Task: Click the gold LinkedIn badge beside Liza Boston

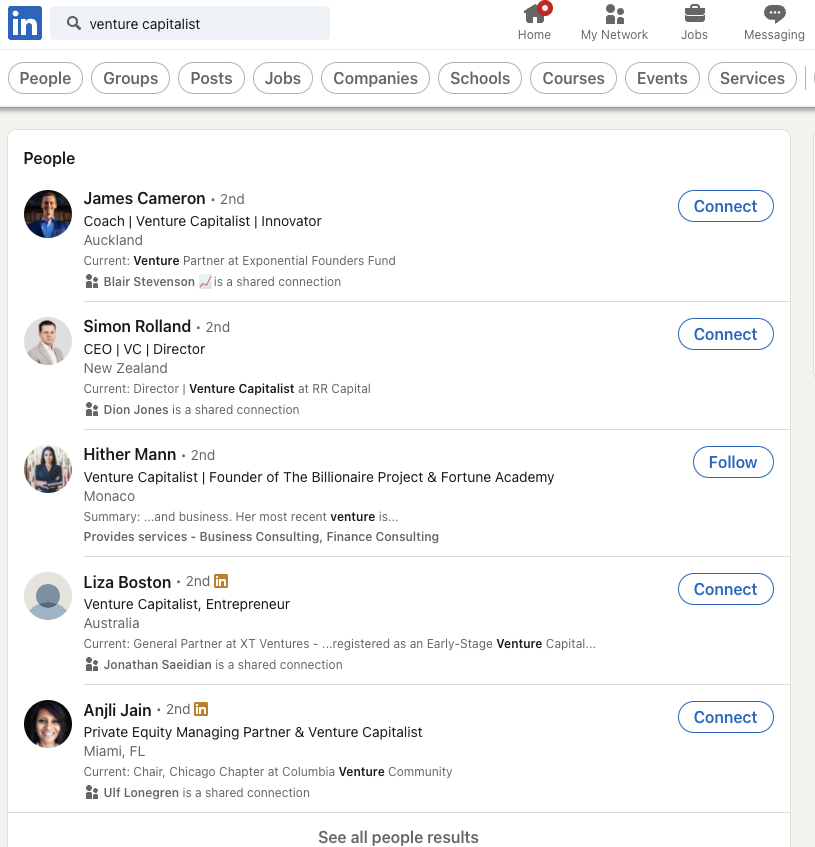Action: pos(220,581)
